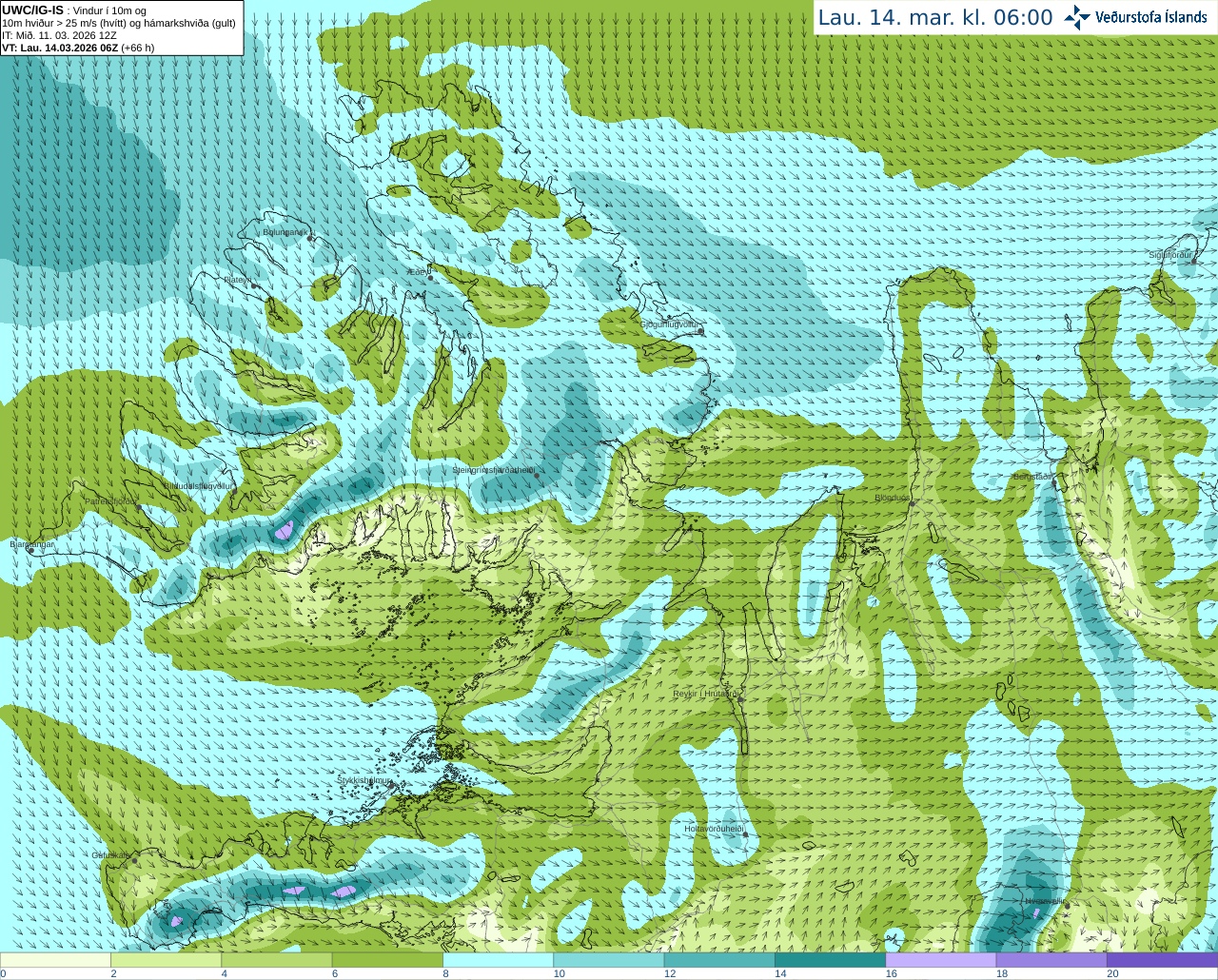Click the Gufuskálar station label

coord(111,854)
